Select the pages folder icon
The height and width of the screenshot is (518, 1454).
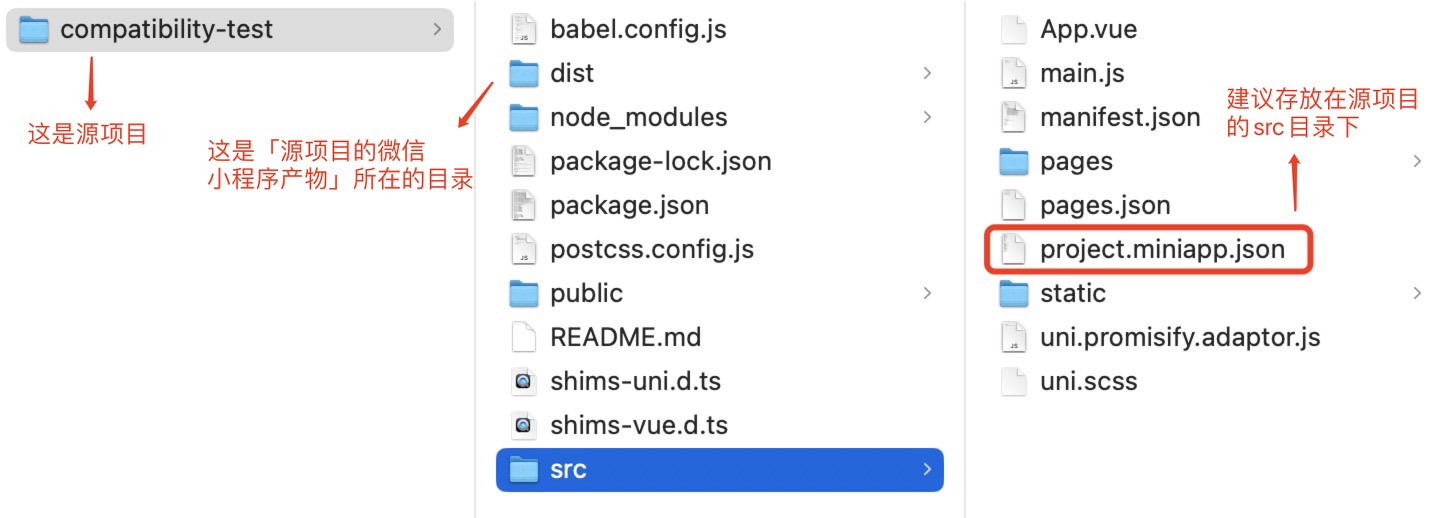click(1014, 162)
